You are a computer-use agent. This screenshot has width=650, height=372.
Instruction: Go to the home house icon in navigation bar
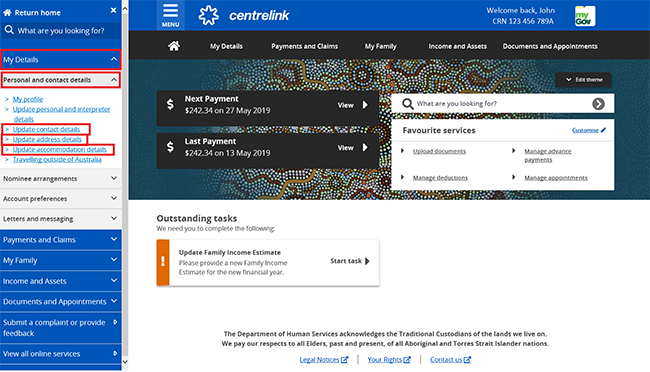(x=174, y=46)
